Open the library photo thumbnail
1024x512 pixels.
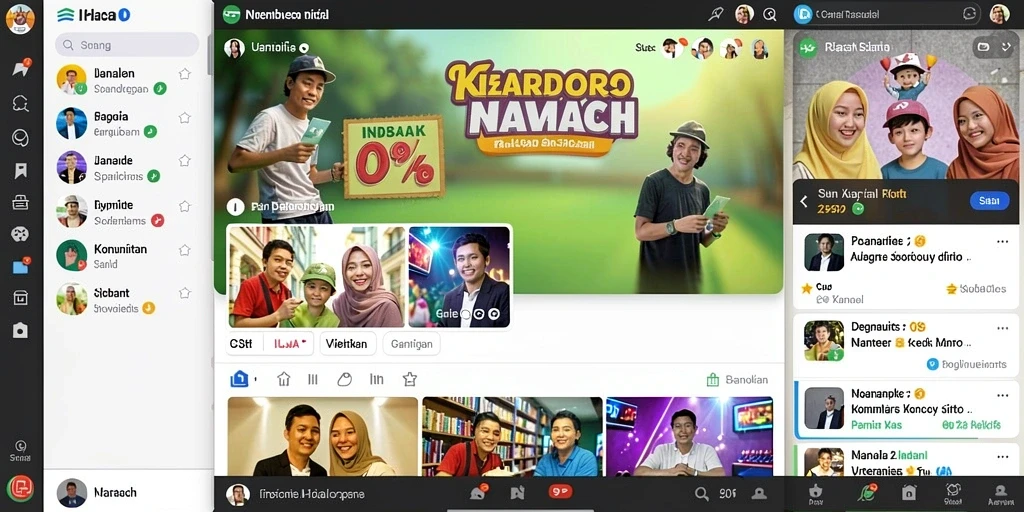512,436
